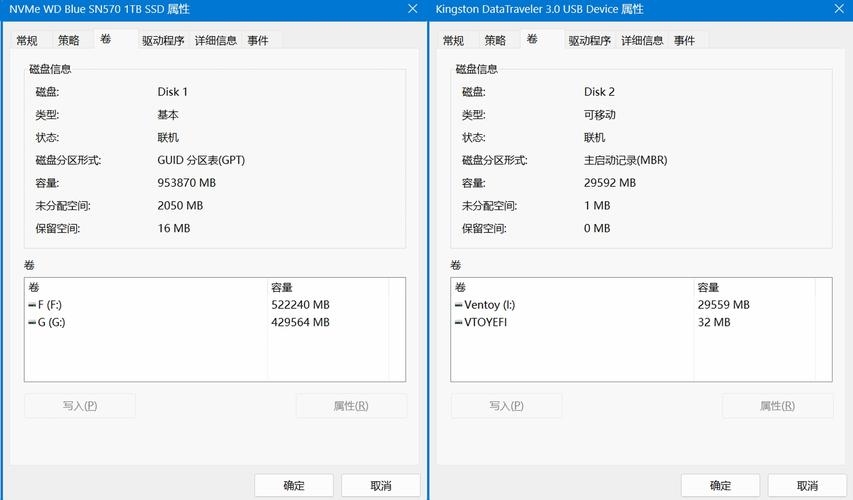Click 属性(R) button in Kingston window
Viewport: 853px width, 500px height.
pos(777,406)
